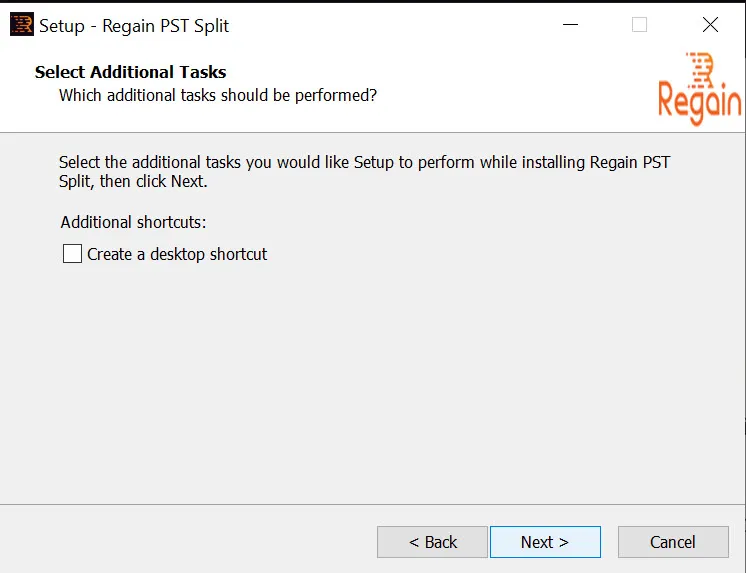
Task: Go to the previous step with Back
Action: coord(432,542)
